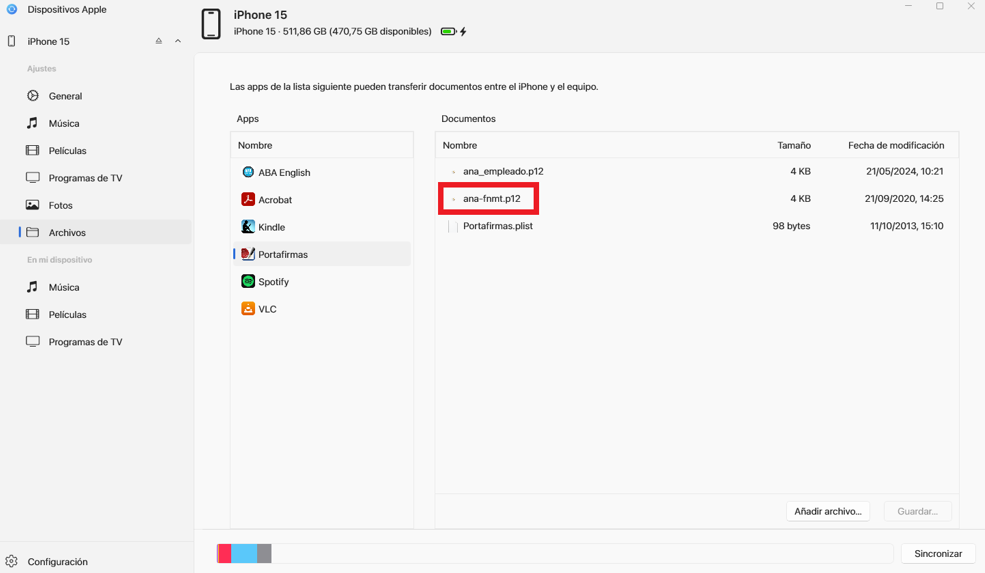Click the Sincronizar button
The height and width of the screenshot is (573, 985).
938,554
